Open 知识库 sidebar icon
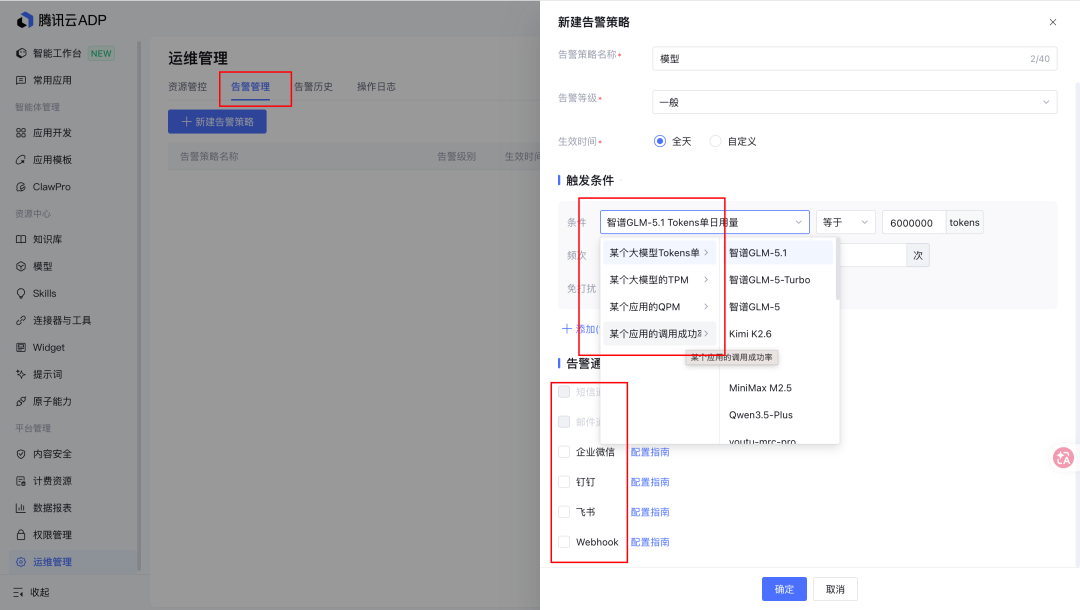1080x610 pixels. 21,240
